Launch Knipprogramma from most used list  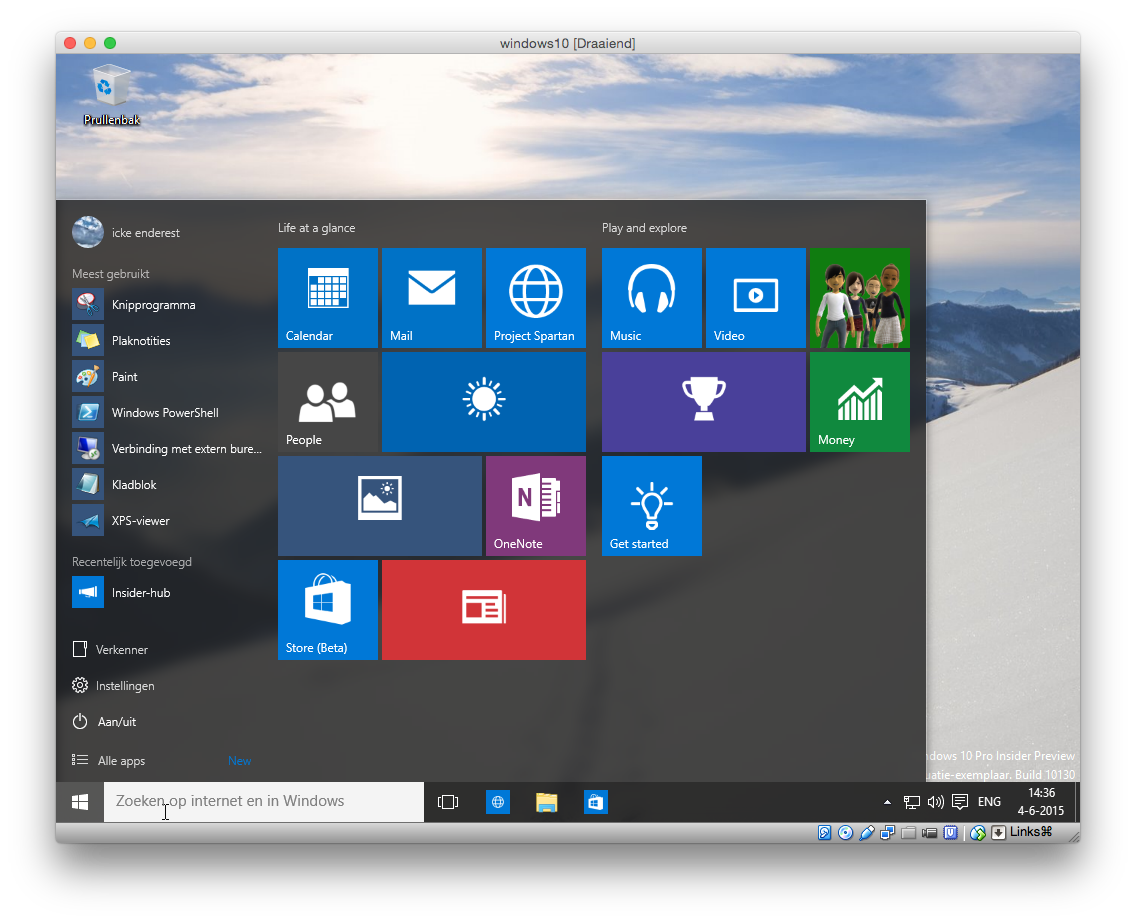(153, 305)
